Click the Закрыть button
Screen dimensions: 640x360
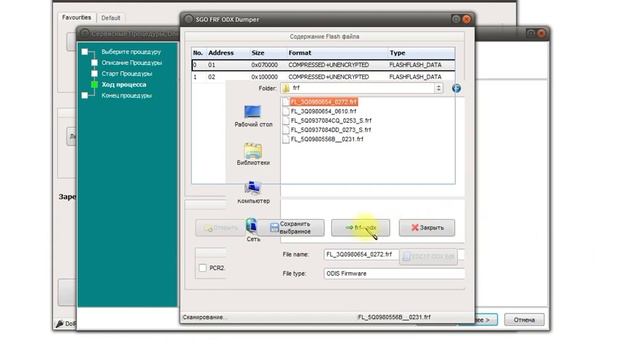427,228
